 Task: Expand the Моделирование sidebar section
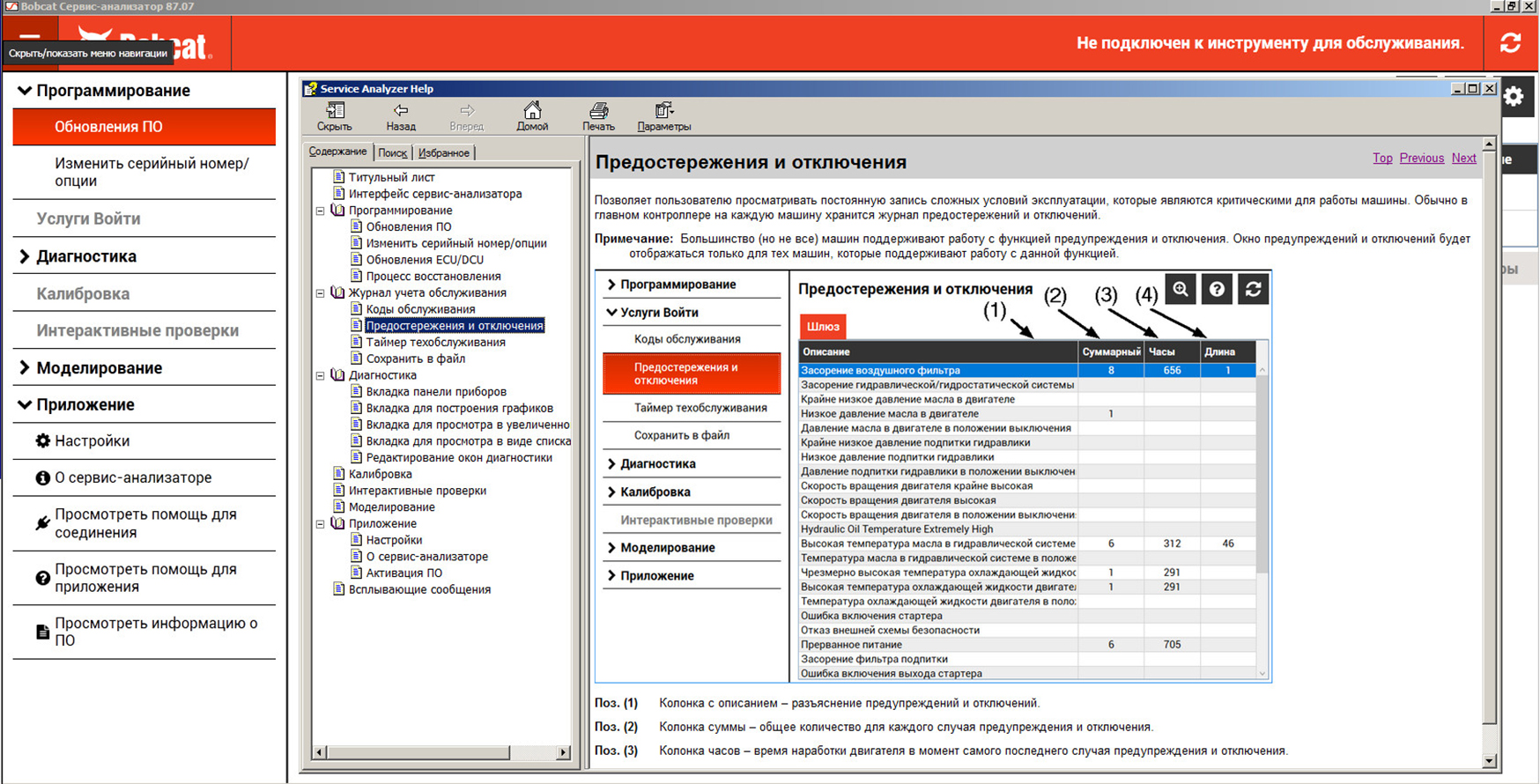[x=25, y=368]
